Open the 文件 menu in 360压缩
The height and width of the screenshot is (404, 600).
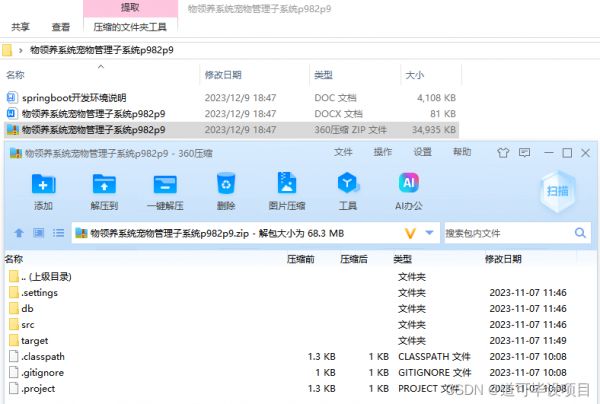tap(343, 152)
